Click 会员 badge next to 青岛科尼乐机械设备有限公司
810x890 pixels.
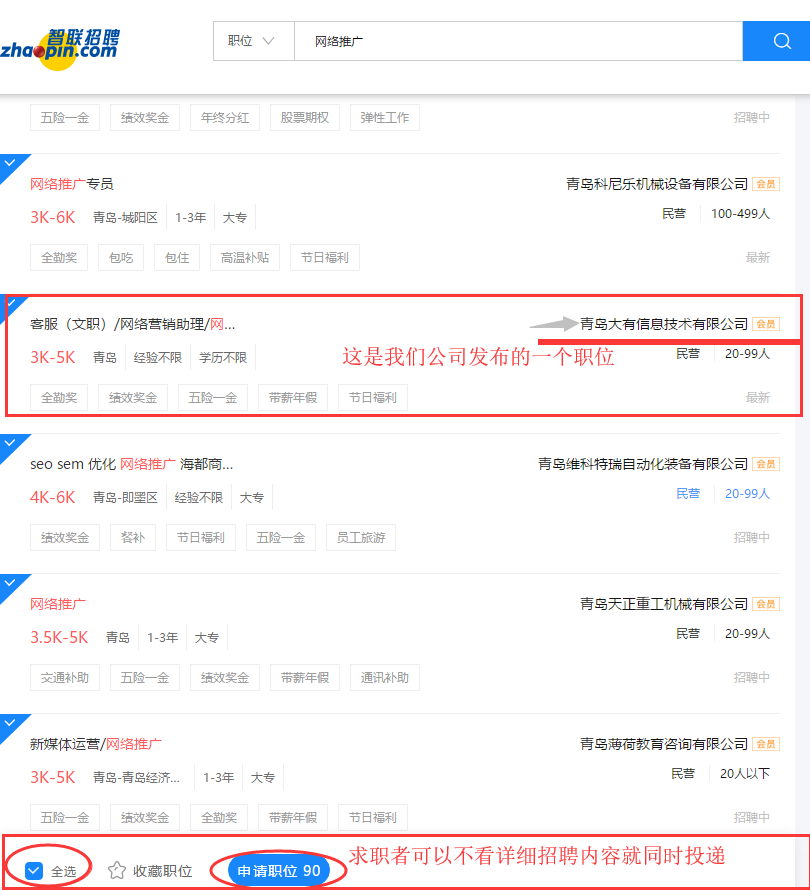[766, 184]
